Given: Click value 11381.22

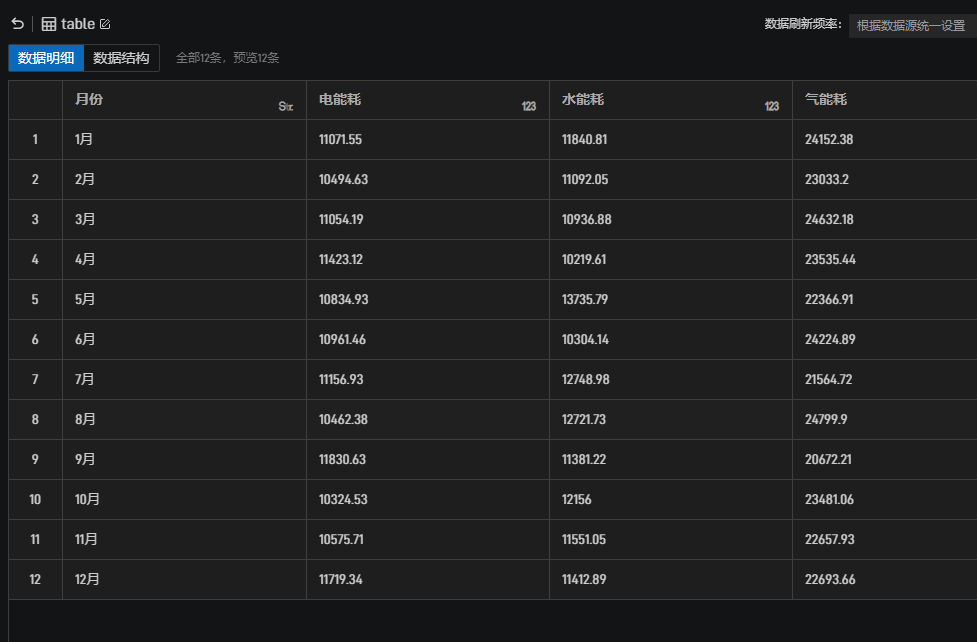Looking at the screenshot, I should point(584,459).
